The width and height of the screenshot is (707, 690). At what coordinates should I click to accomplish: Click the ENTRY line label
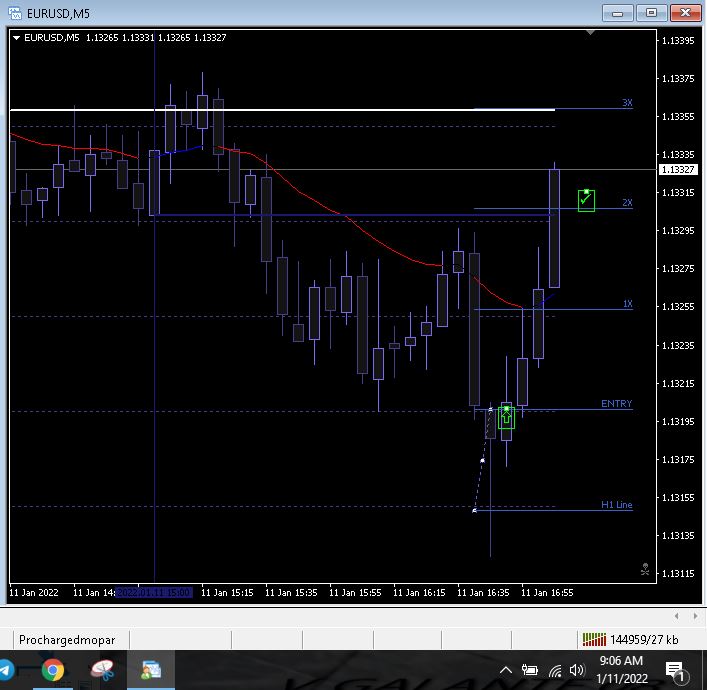coord(616,404)
